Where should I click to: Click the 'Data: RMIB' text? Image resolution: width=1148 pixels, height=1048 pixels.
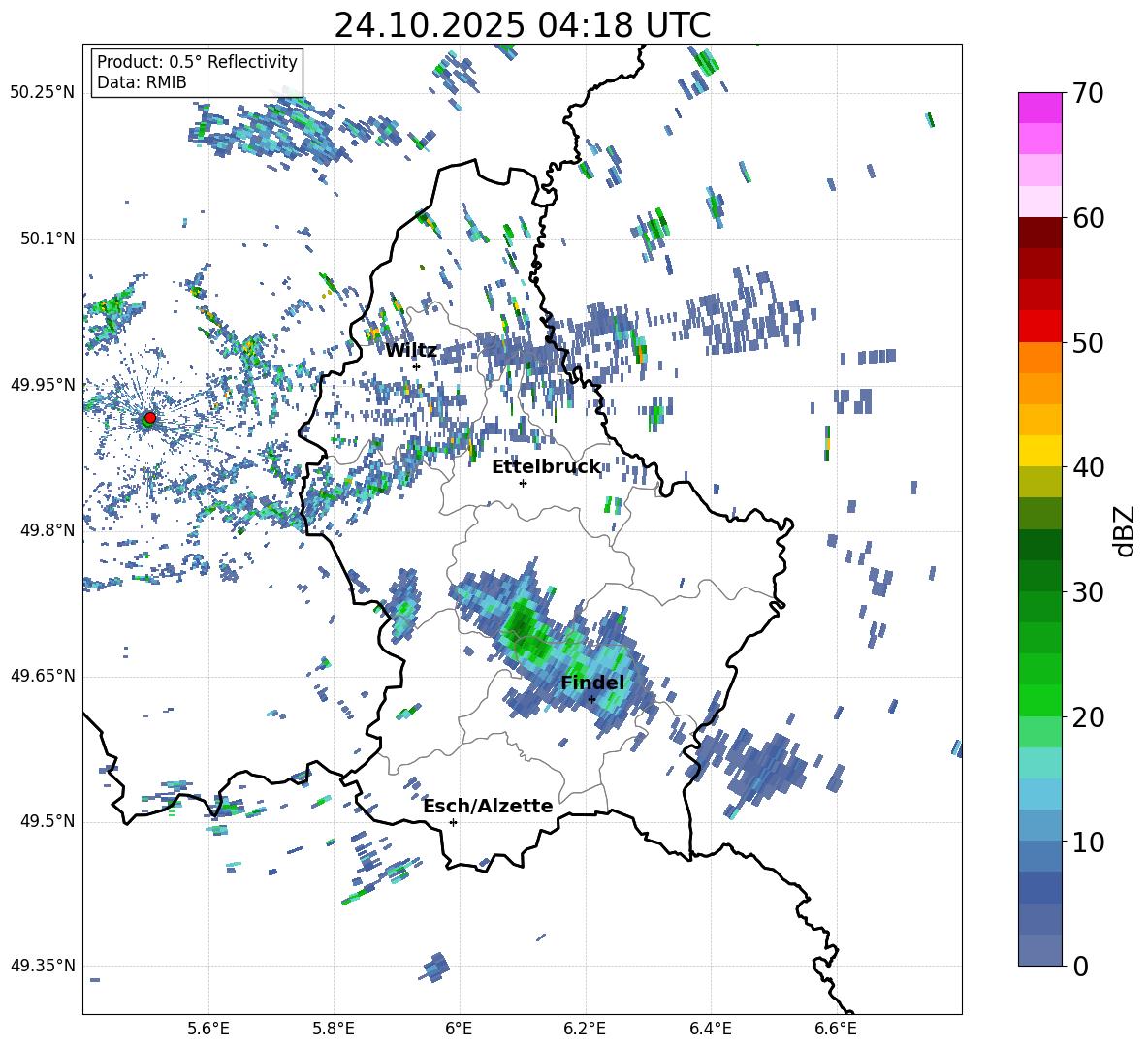(x=142, y=82)
